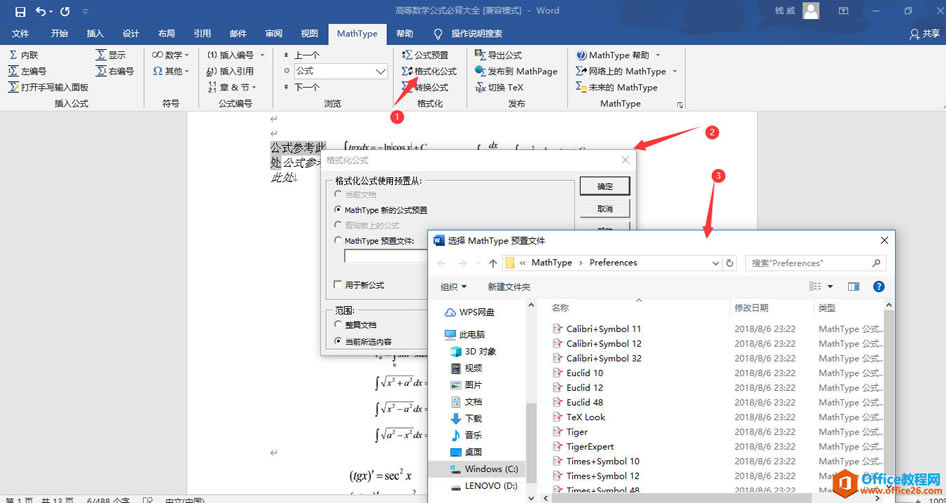Select the Euclid 12 preference file
This screenshot has height=503, width=946.
coord(585,387)
